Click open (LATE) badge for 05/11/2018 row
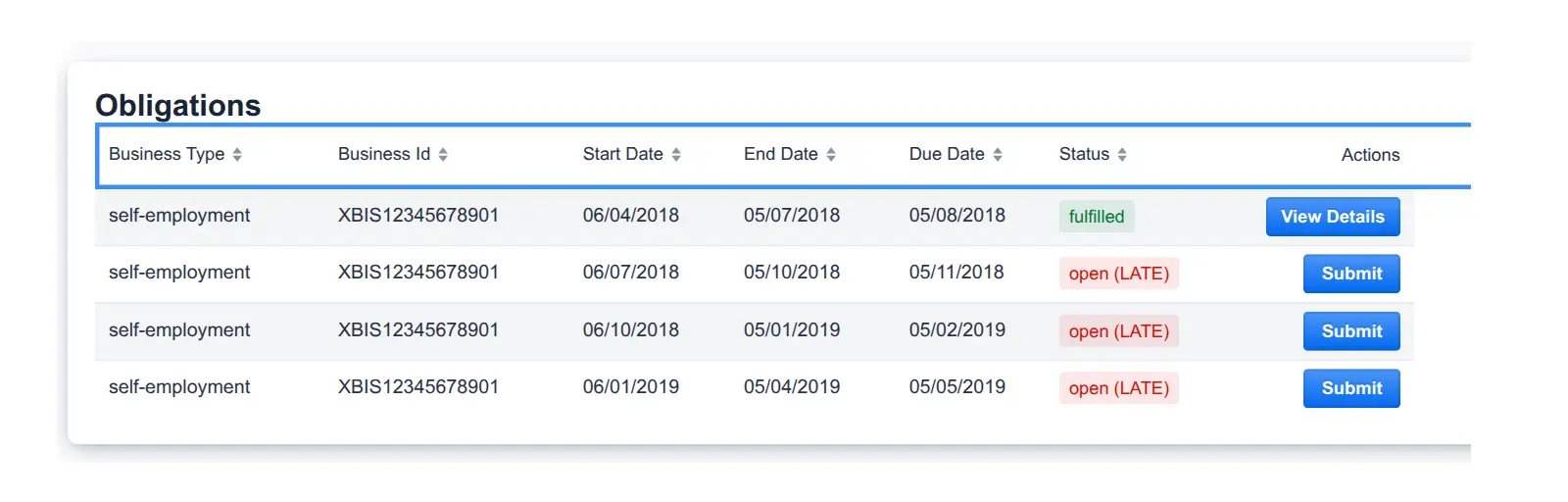Viewport: 1568px width, 502px height. pyautogui.click(x=1118, y=274)
